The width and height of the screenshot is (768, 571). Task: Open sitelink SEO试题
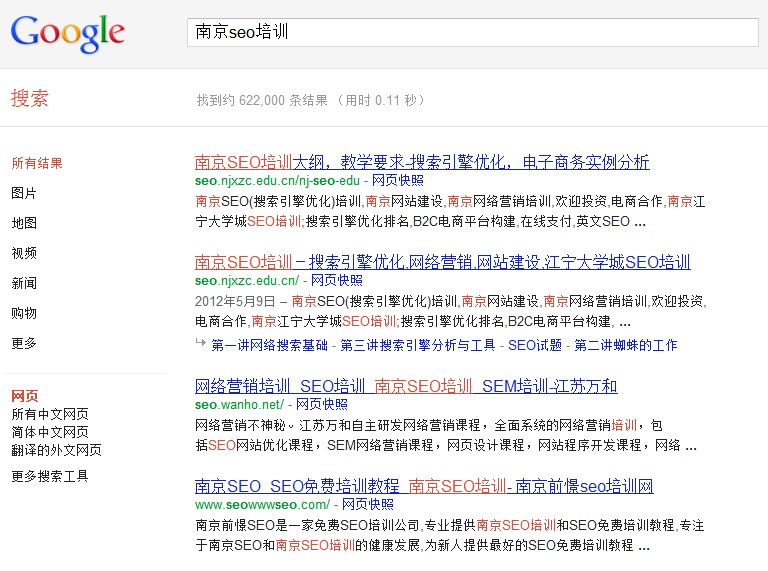pyautogui.click(x=535, y=345)
